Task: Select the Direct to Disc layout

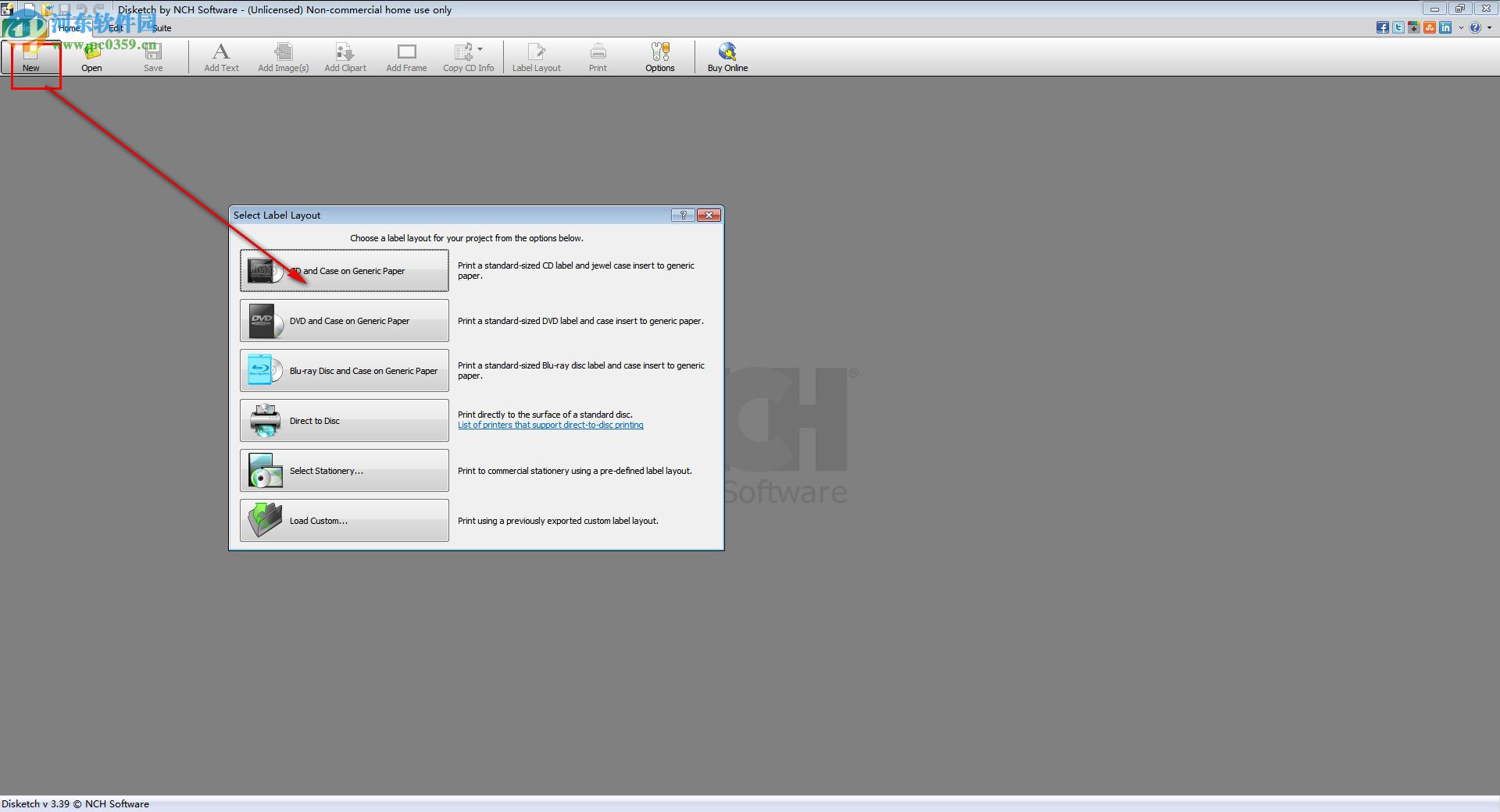Action: pos(345,421)
